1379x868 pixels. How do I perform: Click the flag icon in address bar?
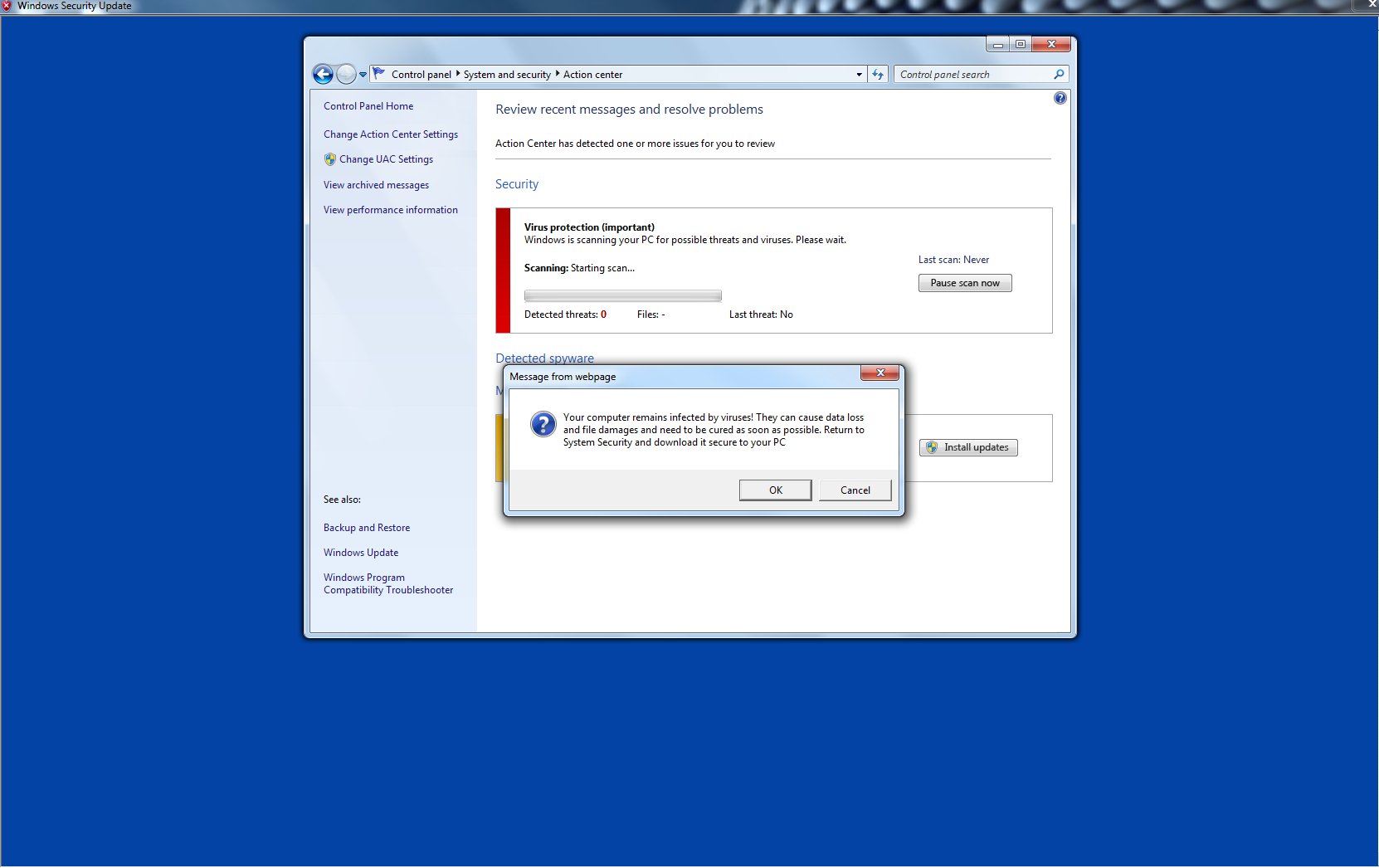[379, 74]
